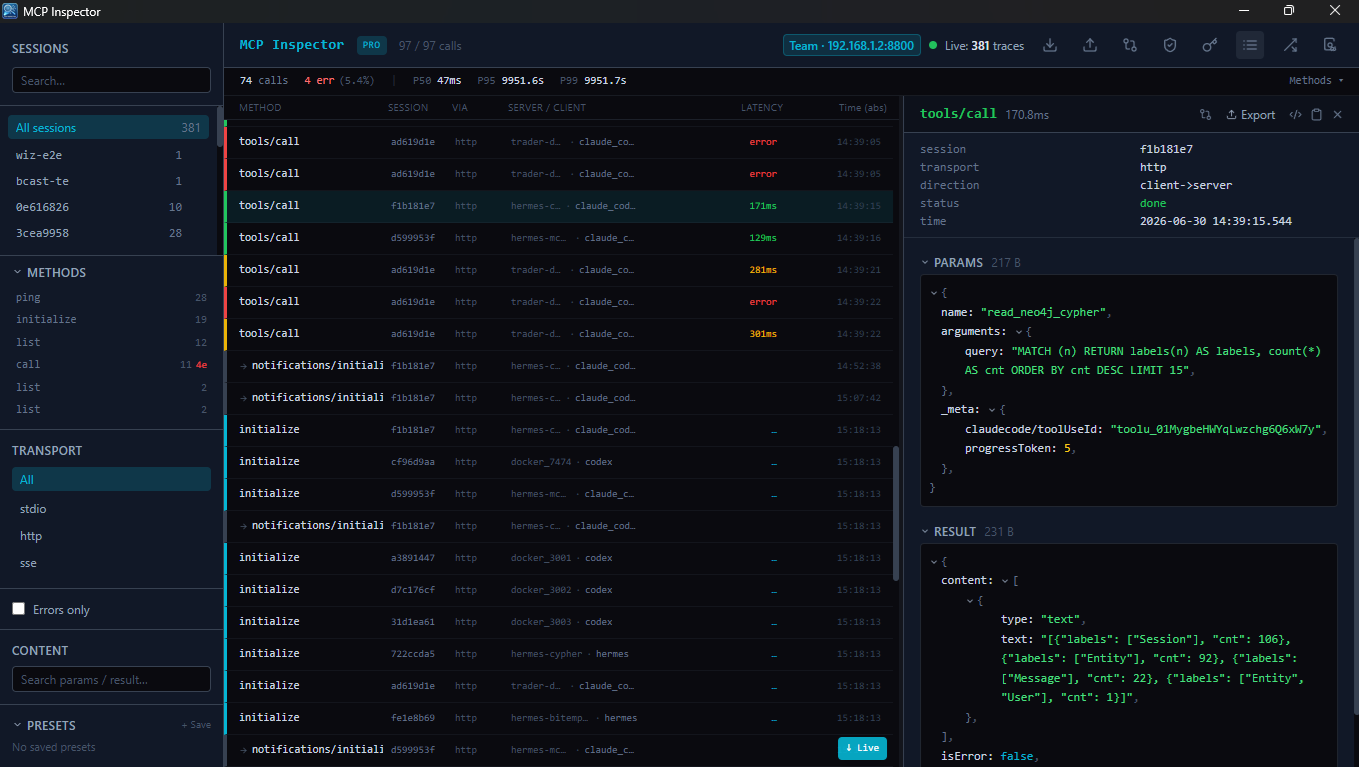Select session bcast-te
Image resolution: width=1359 pixels, height=767 pixels.
[x=108, y=181]
